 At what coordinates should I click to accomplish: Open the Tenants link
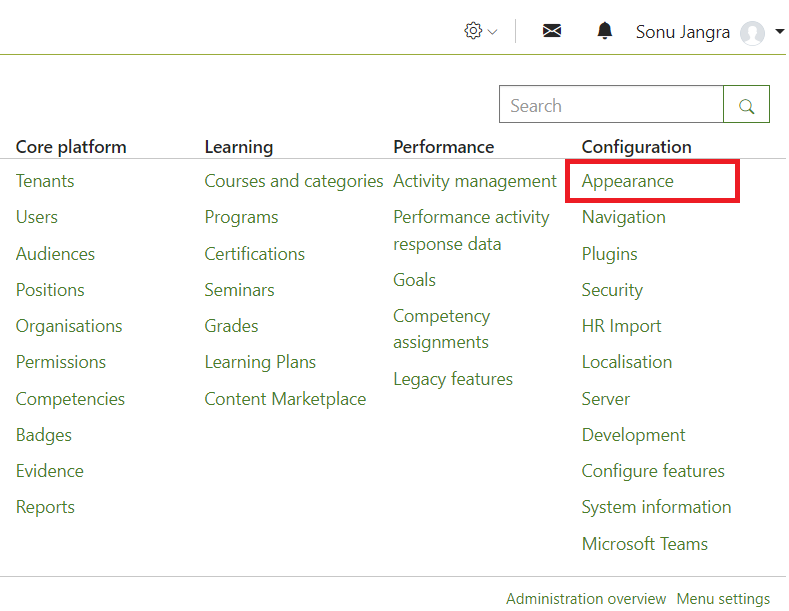pyautogui.click(x=45, y=181)
